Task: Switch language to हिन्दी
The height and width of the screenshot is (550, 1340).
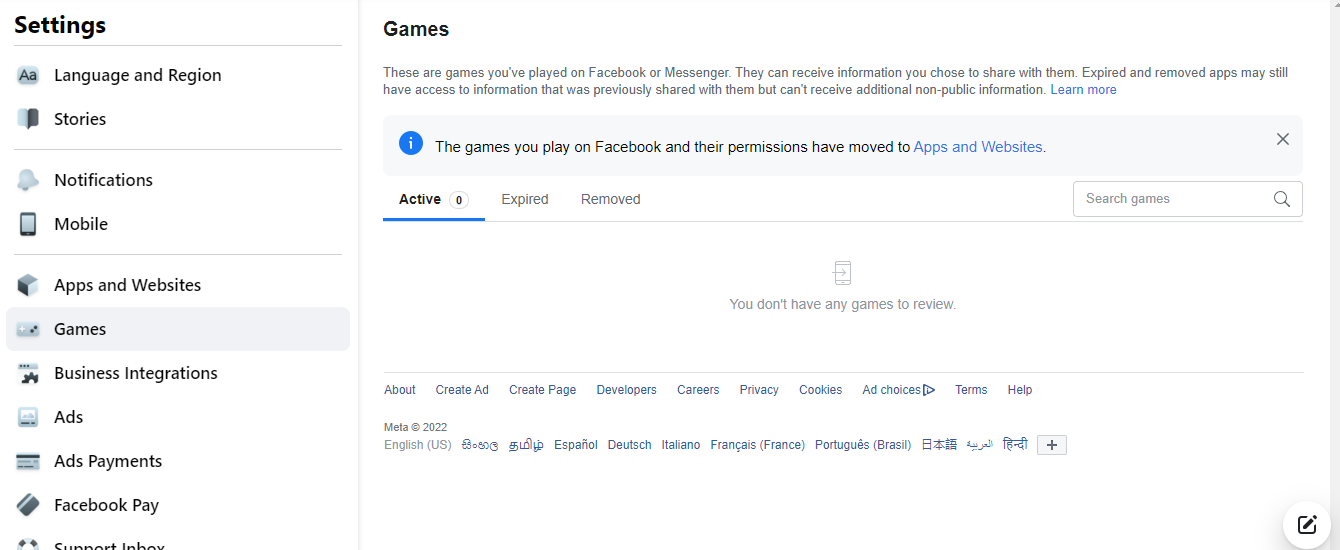Action: (1015, 444)
